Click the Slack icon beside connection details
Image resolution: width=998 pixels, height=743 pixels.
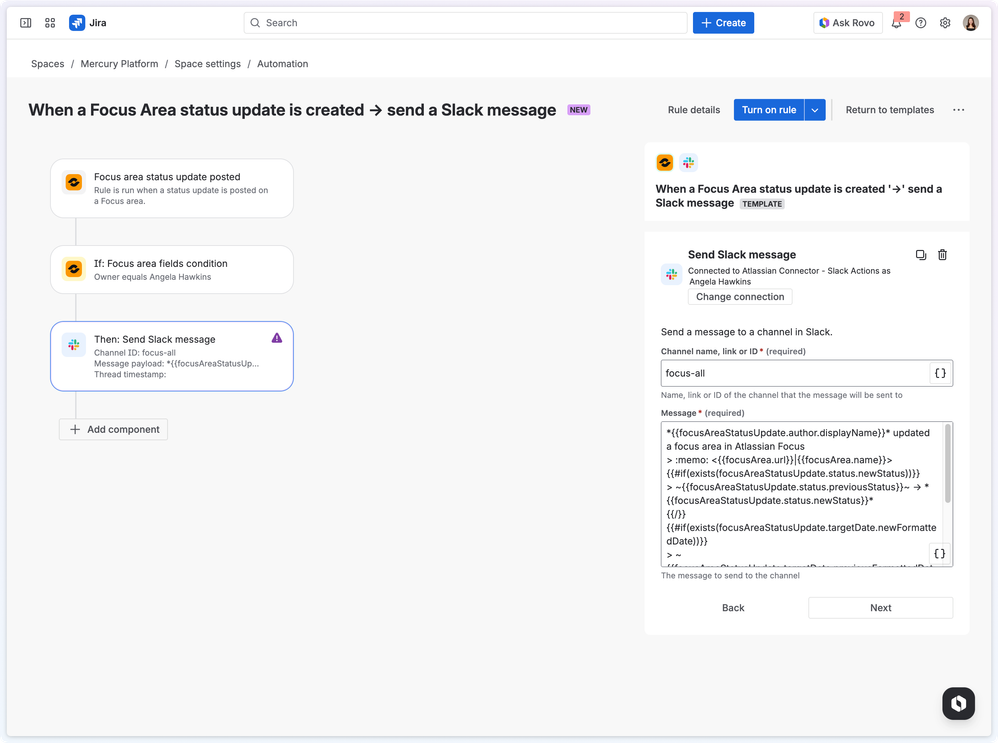671,275
